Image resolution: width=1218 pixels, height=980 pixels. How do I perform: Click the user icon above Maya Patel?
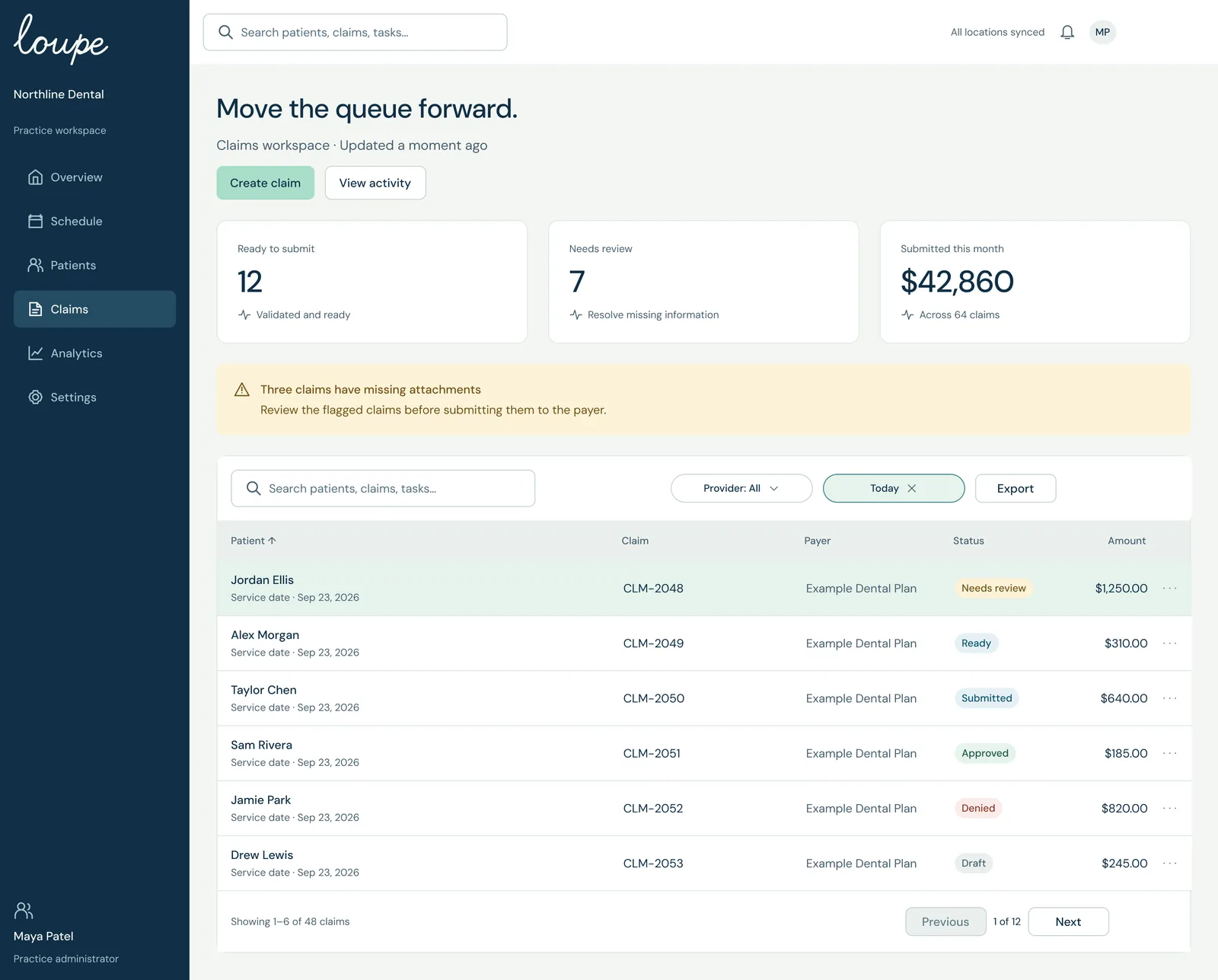[24, 911]
